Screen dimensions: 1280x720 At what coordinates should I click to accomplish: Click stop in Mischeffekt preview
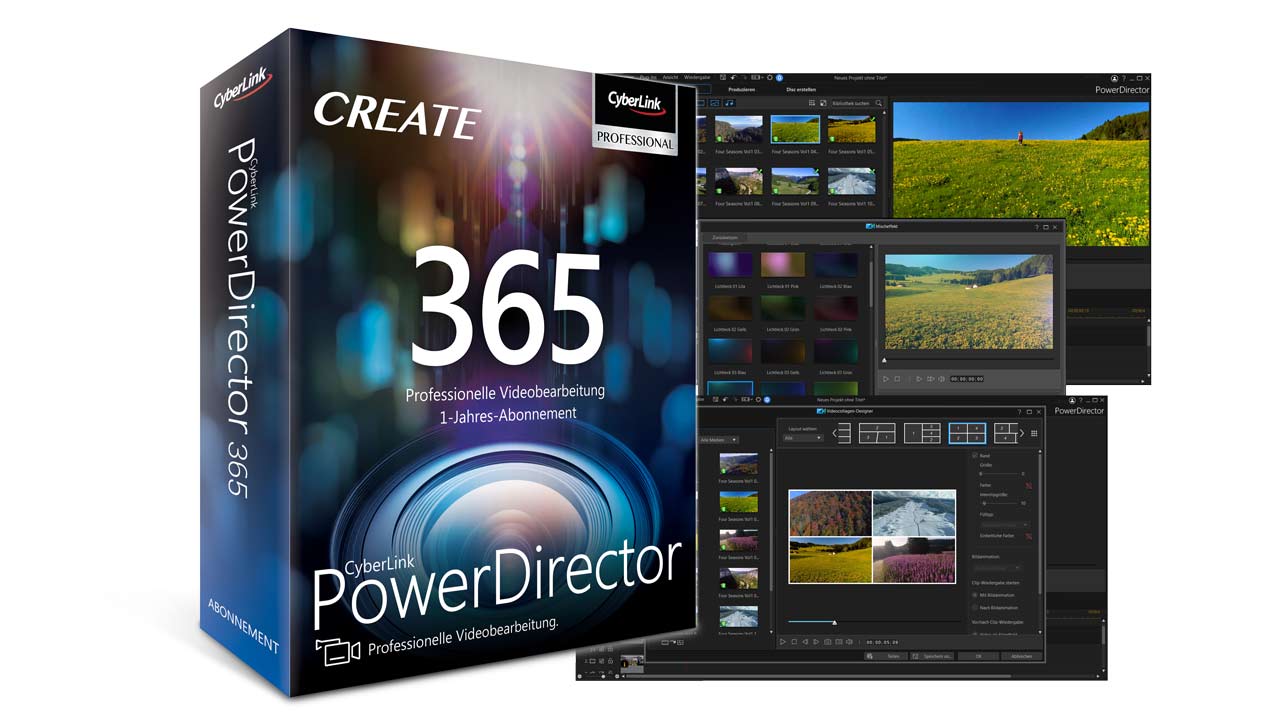(x=897, y=379)
